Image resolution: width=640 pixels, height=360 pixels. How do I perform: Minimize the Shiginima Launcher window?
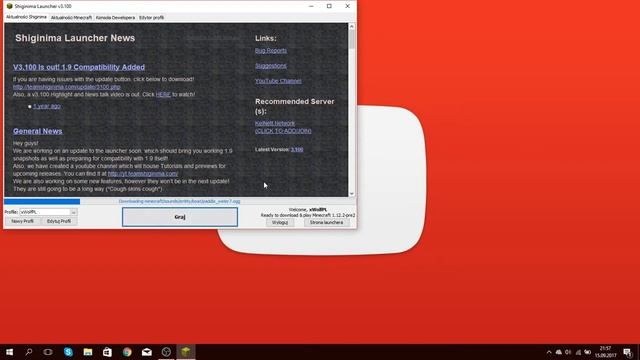click(311, 6)
